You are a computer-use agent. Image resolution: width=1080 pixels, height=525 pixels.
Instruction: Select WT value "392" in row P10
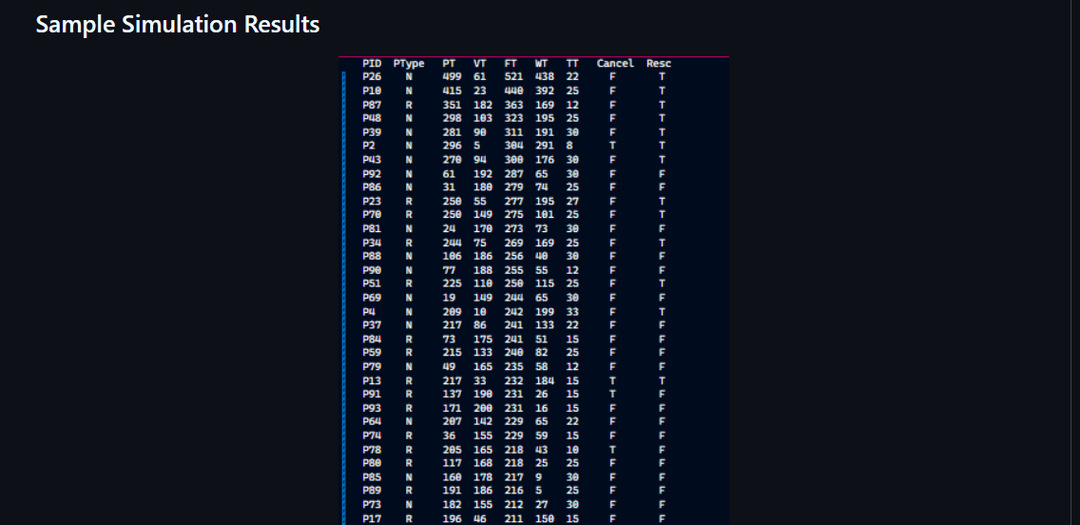click(x=545, y=90)
